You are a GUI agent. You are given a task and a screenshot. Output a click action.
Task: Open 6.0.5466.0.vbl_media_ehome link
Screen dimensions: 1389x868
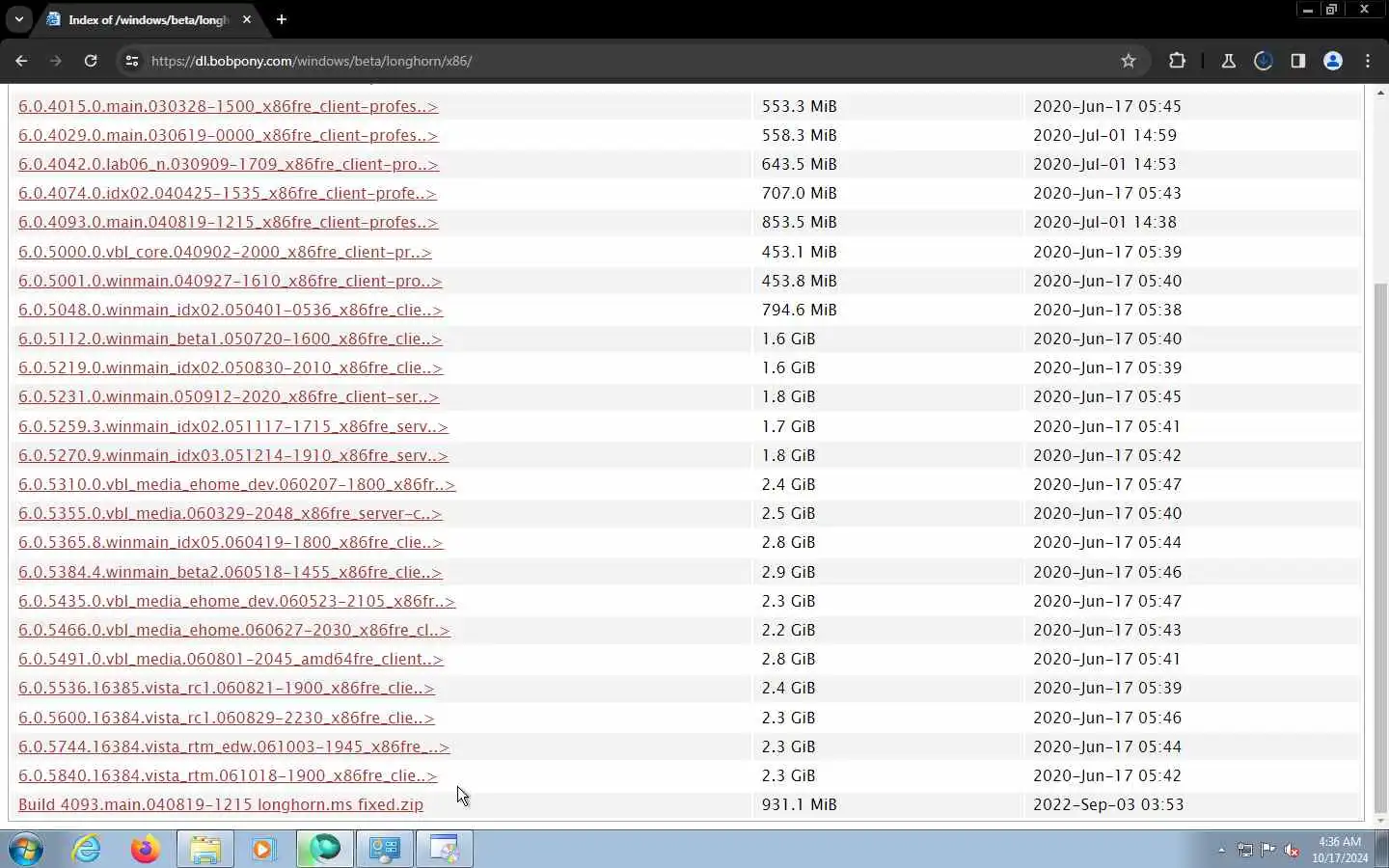(x=234, y=630)
